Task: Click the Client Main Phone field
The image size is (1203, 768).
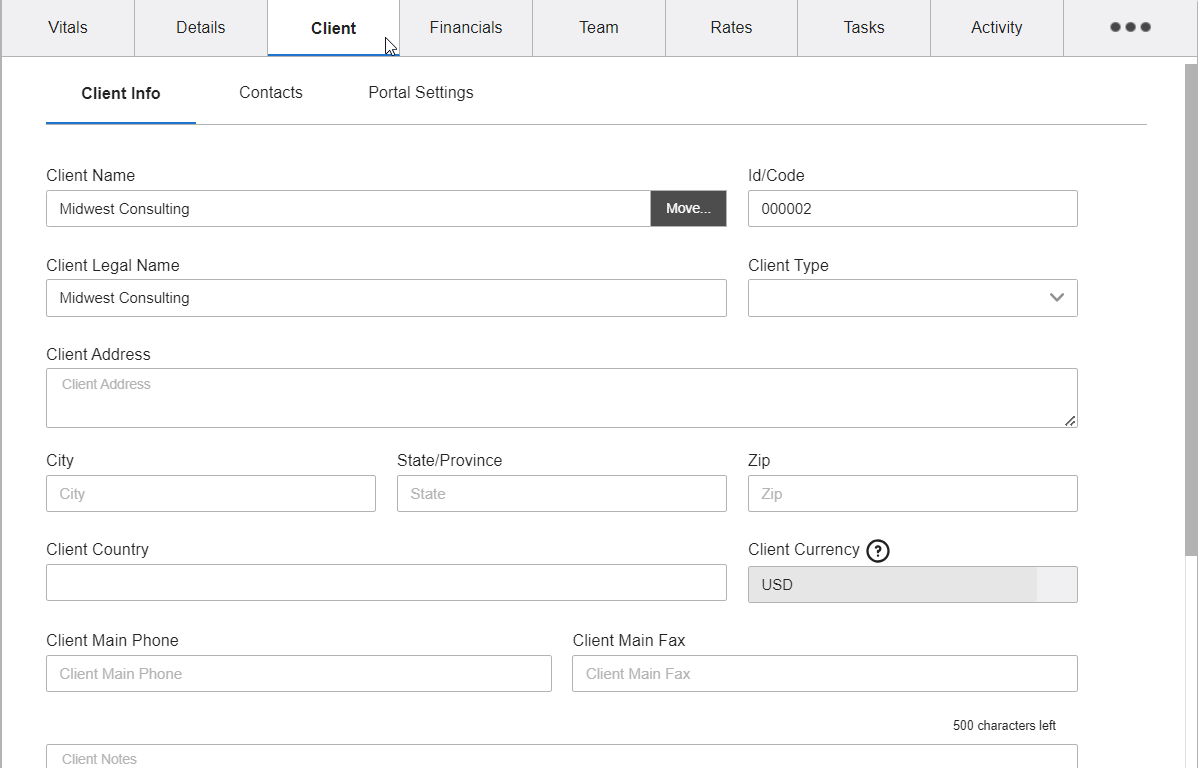Action: point(298,673)
